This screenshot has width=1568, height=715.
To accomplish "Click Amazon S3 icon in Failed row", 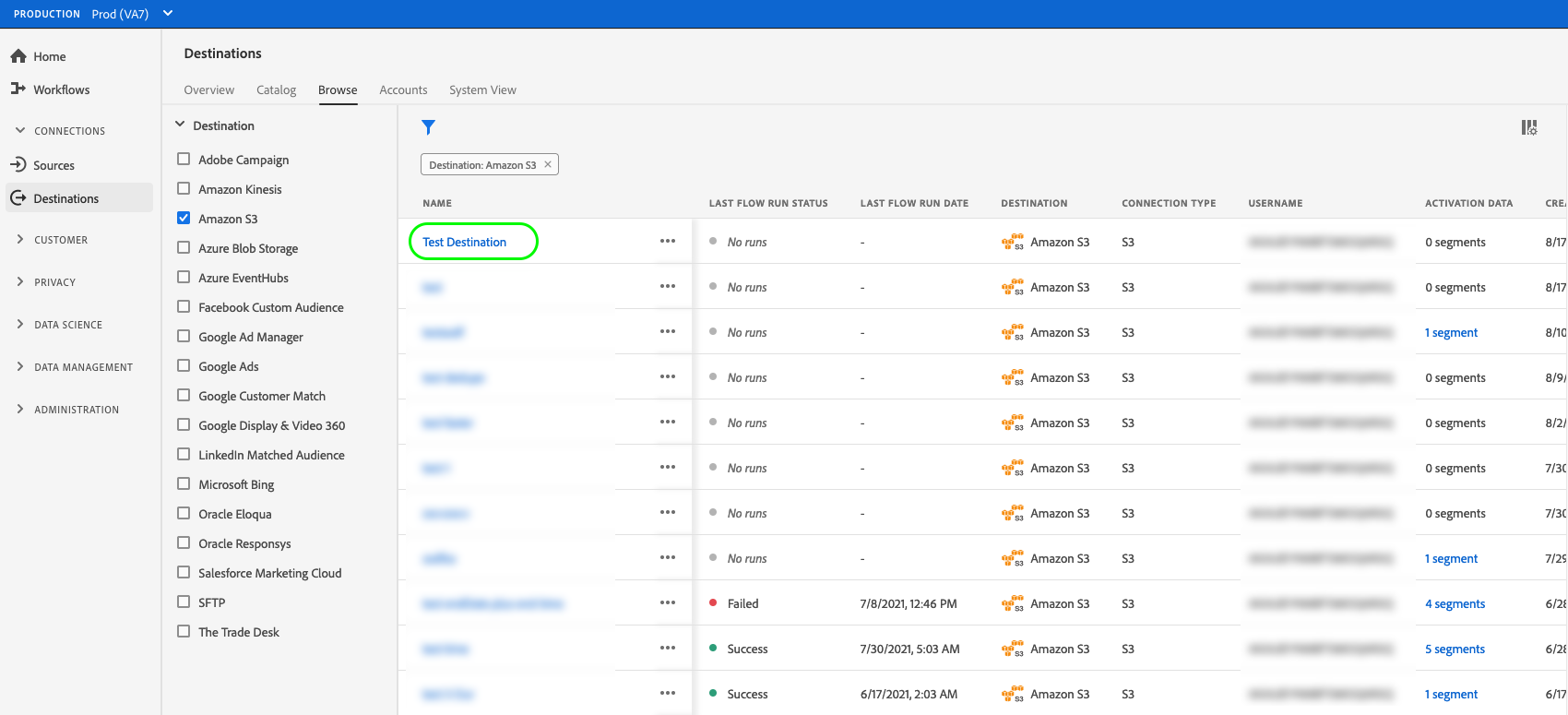I will pos(1013,603).
